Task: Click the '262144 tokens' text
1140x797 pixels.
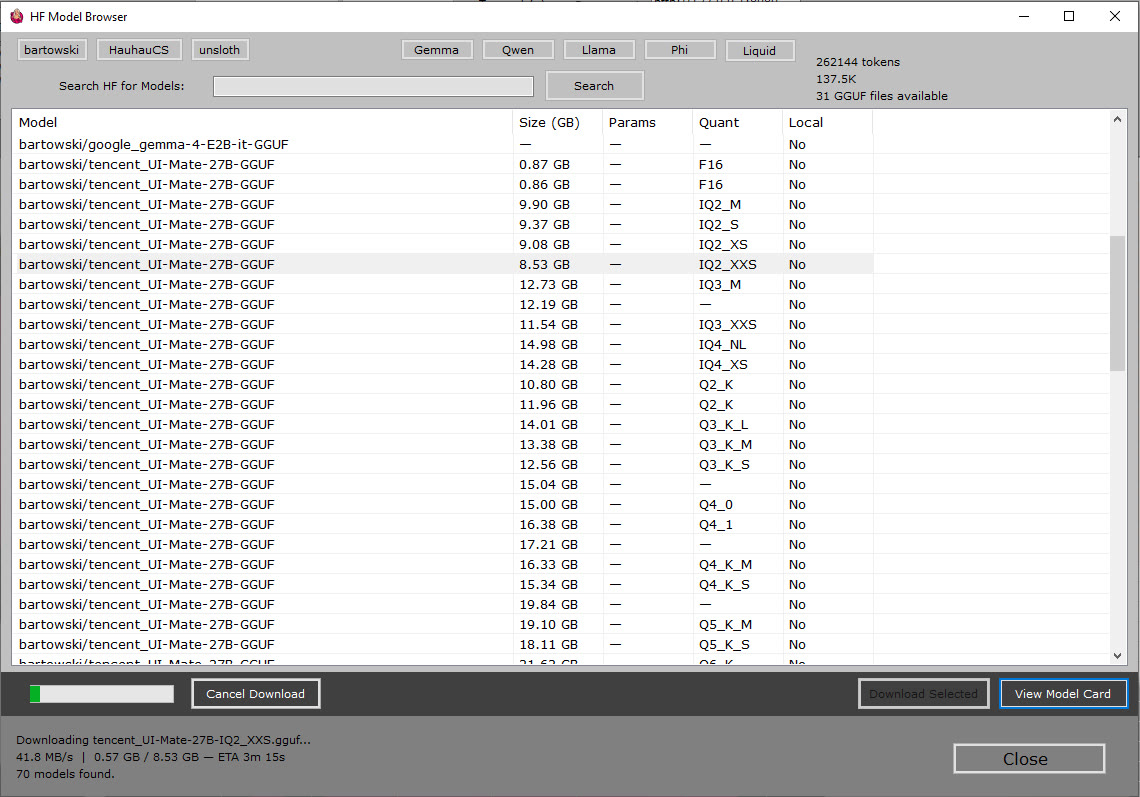Action: [858, 62]
